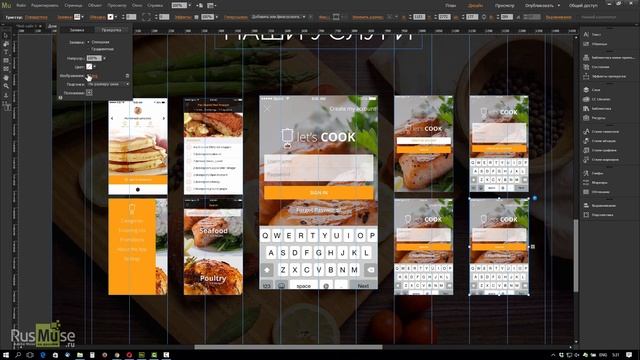Open Windows Start menu
Viewport: 640px width, 360px height.
(6, 355)
